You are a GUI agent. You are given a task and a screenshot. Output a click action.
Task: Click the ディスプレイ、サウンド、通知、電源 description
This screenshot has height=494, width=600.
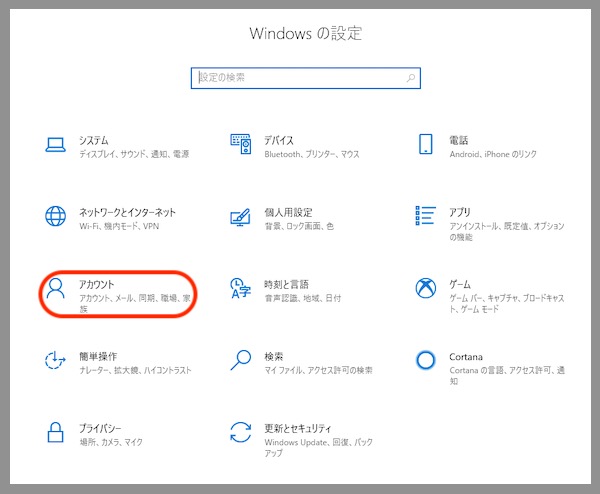[134, 154]
